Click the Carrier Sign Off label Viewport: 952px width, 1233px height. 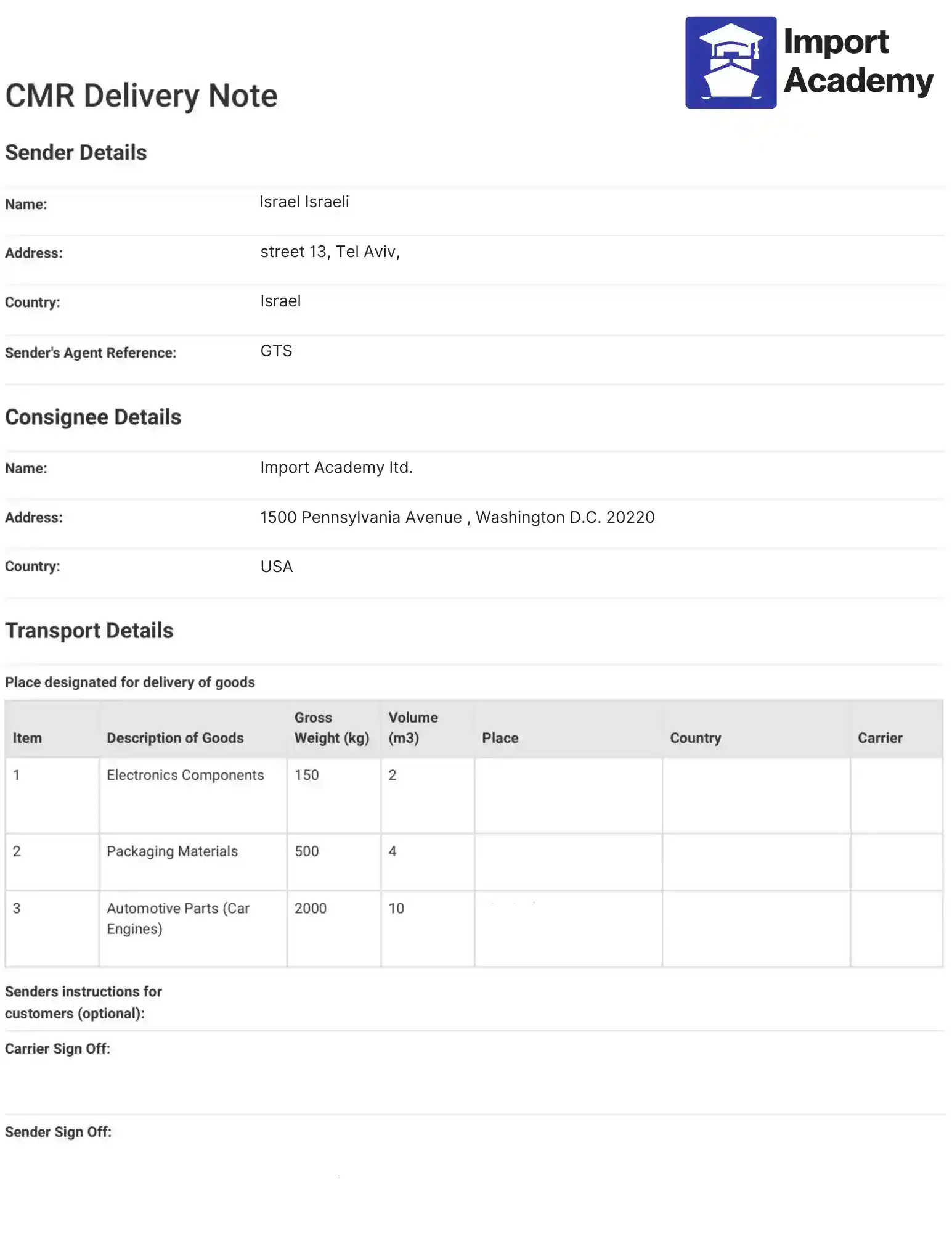[58, 1049]
